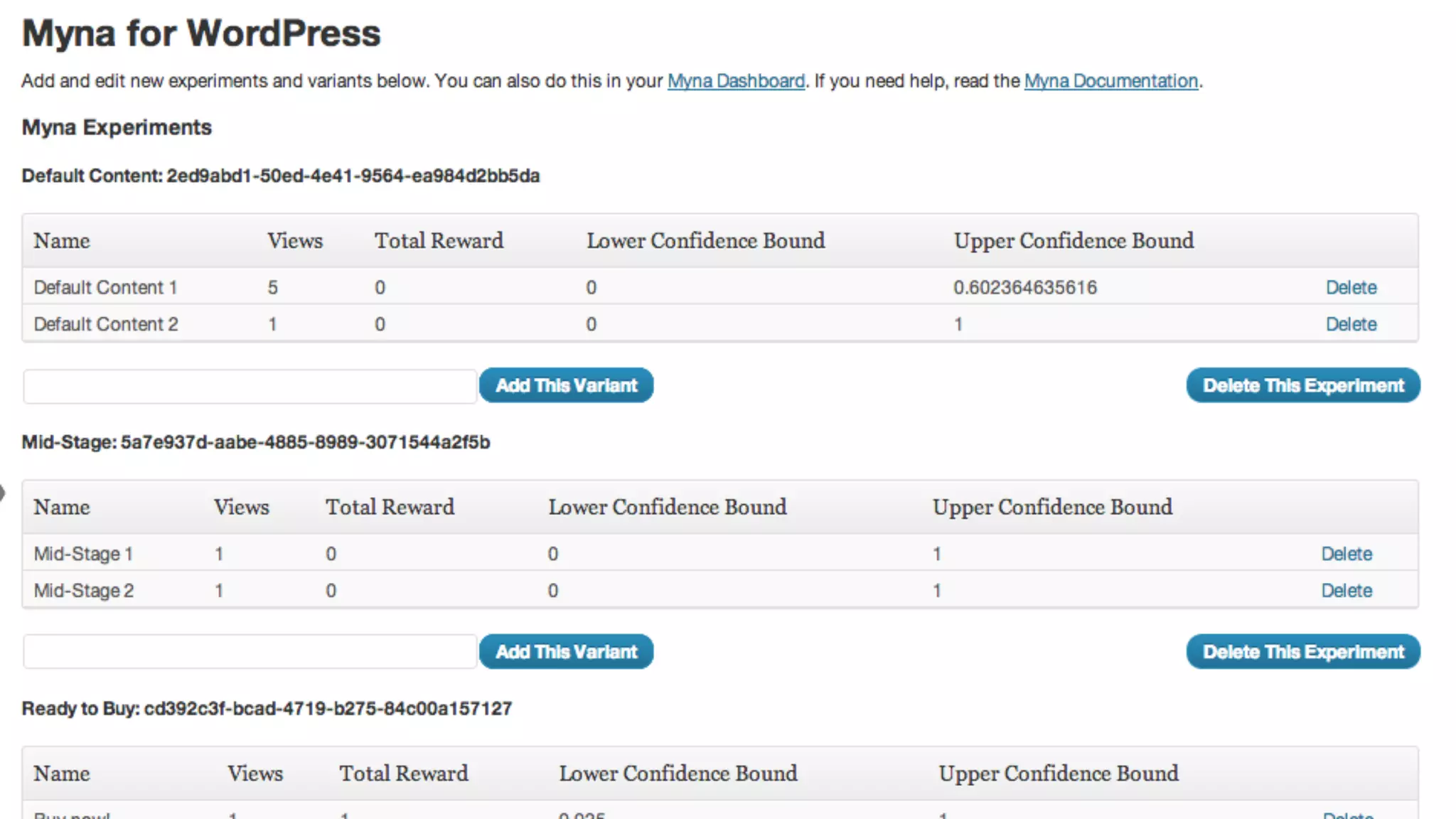Delete the Default Content experiment
Image resolution: width=1456 pixels, height=819 pixels.
click(1302, 385)
